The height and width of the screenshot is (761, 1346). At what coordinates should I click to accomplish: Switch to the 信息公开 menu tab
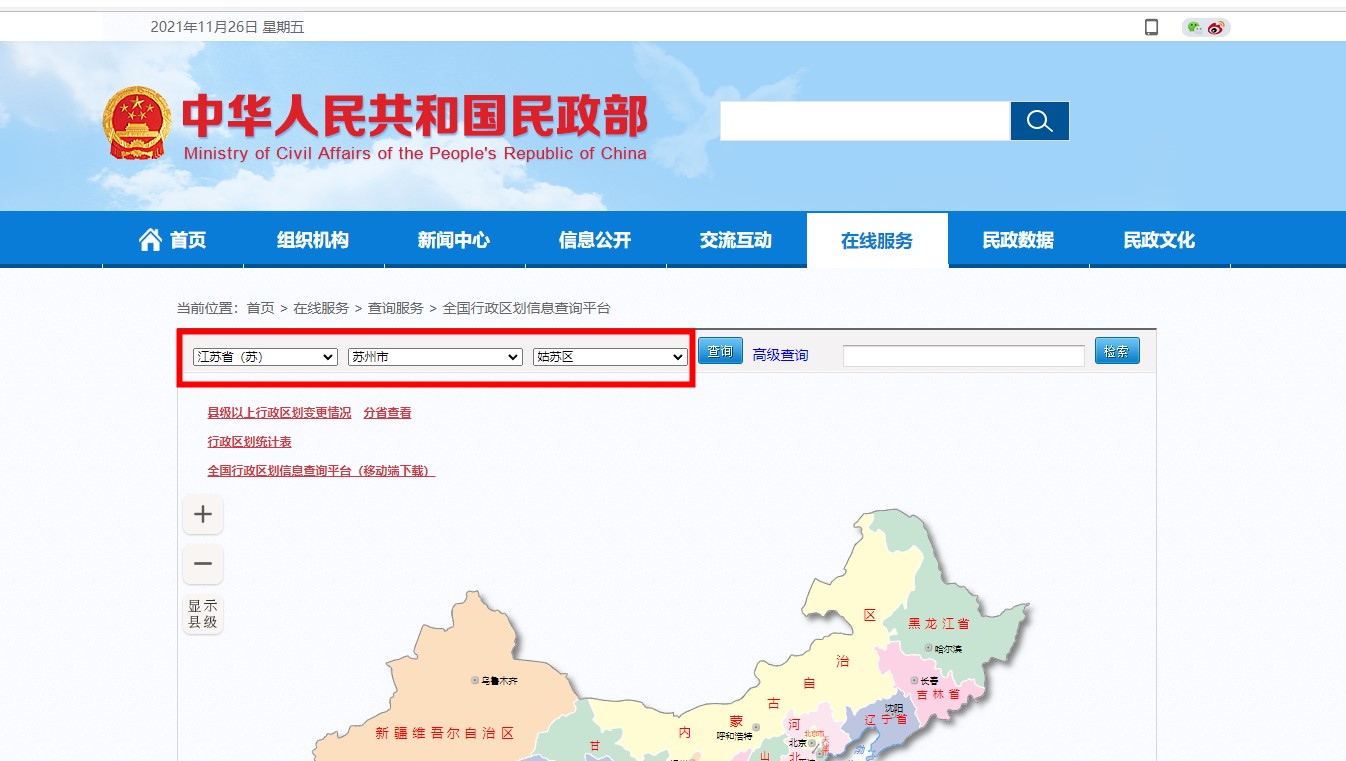[595, 240]
